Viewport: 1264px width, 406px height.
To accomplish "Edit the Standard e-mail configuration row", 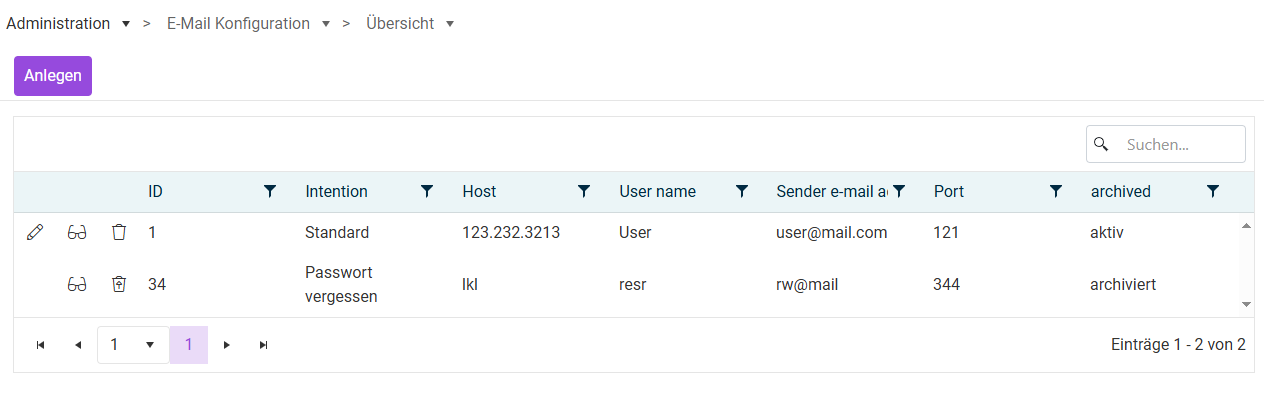I will coord(35,232).
